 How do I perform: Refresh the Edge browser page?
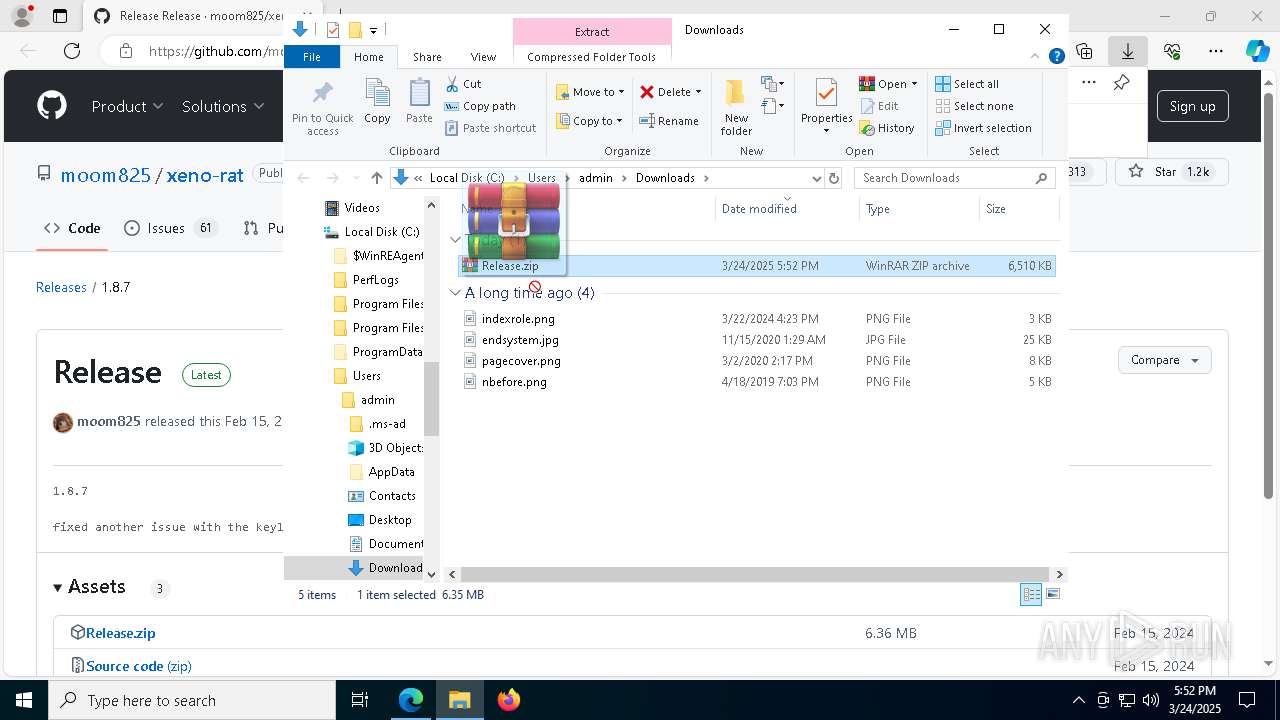72,50
